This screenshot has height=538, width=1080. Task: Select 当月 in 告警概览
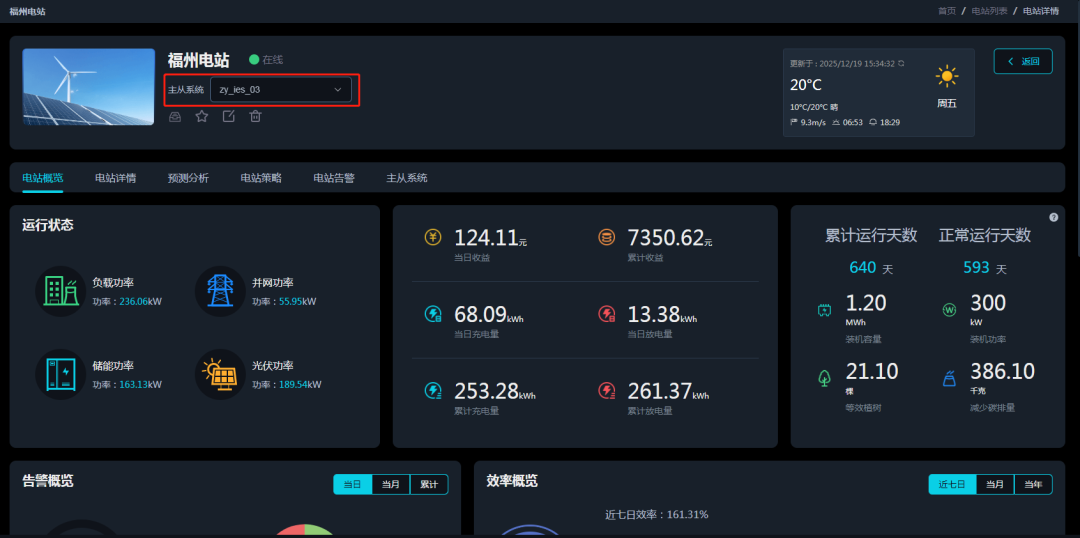click(391, 484)
